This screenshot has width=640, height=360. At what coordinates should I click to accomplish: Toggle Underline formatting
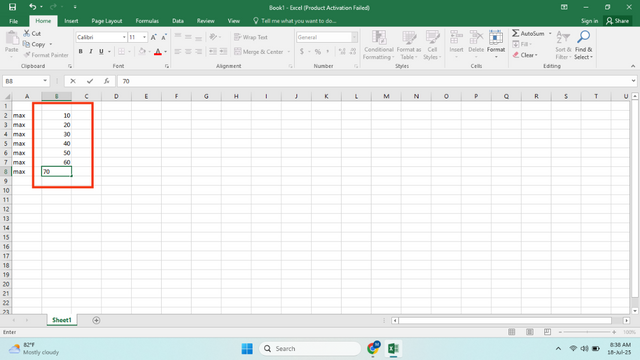click(x=101, y=51)
